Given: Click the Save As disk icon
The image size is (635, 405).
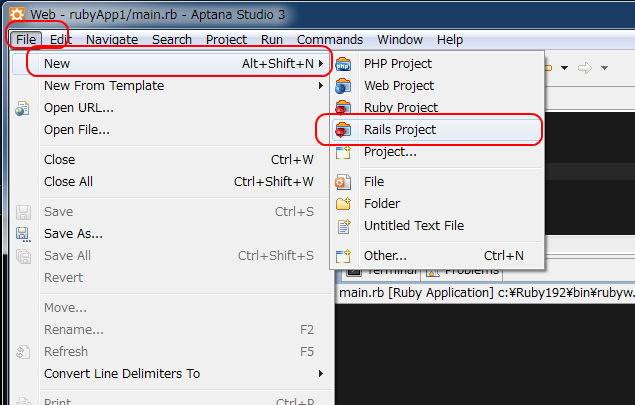Looking at the screenshot, I should pyautogui.click(x=23, y=234).
